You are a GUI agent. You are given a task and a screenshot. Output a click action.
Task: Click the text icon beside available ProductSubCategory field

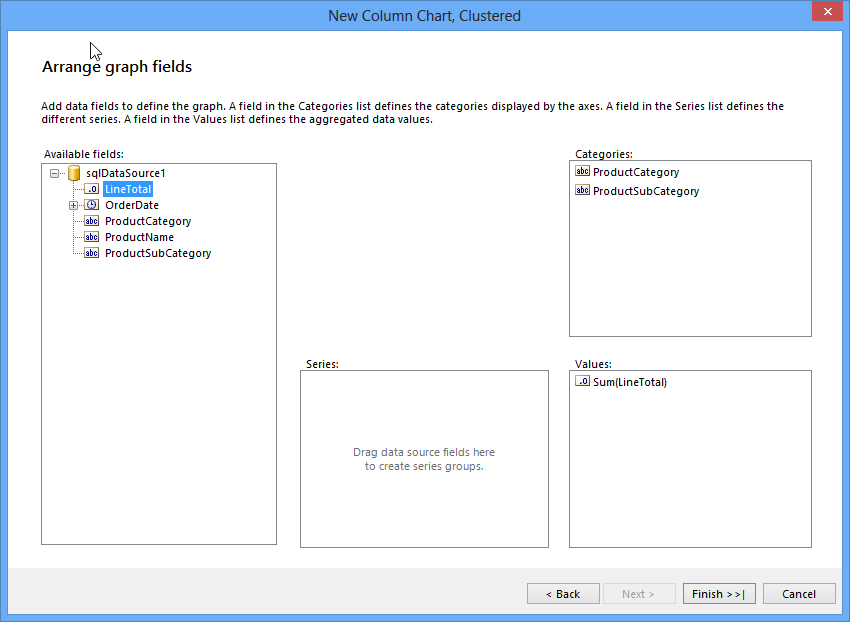91,253
